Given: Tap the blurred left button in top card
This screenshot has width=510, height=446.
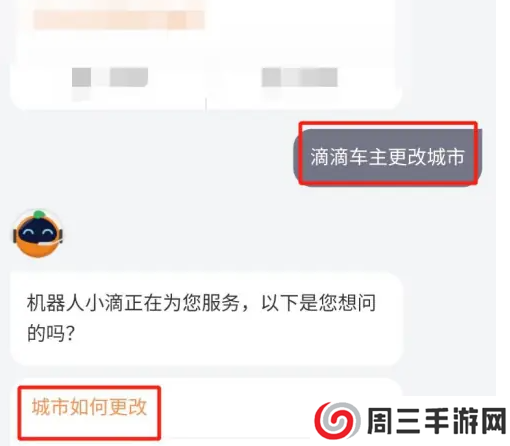Looking at the screenshot, I should click(x=110, y=77).
